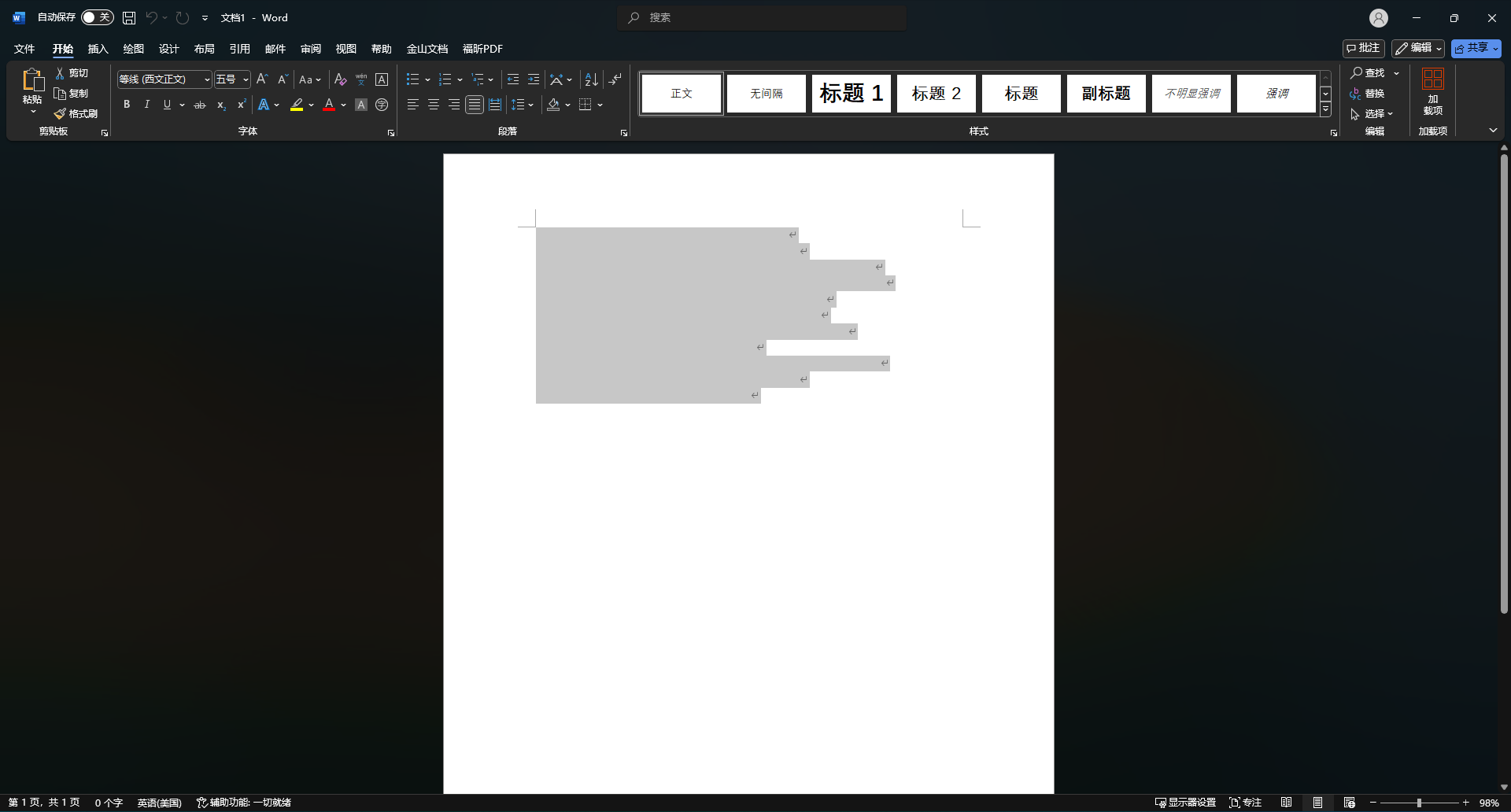Open the phonetic guide (wén) icon
1511x812 pixels.
(x=361, y=79)
